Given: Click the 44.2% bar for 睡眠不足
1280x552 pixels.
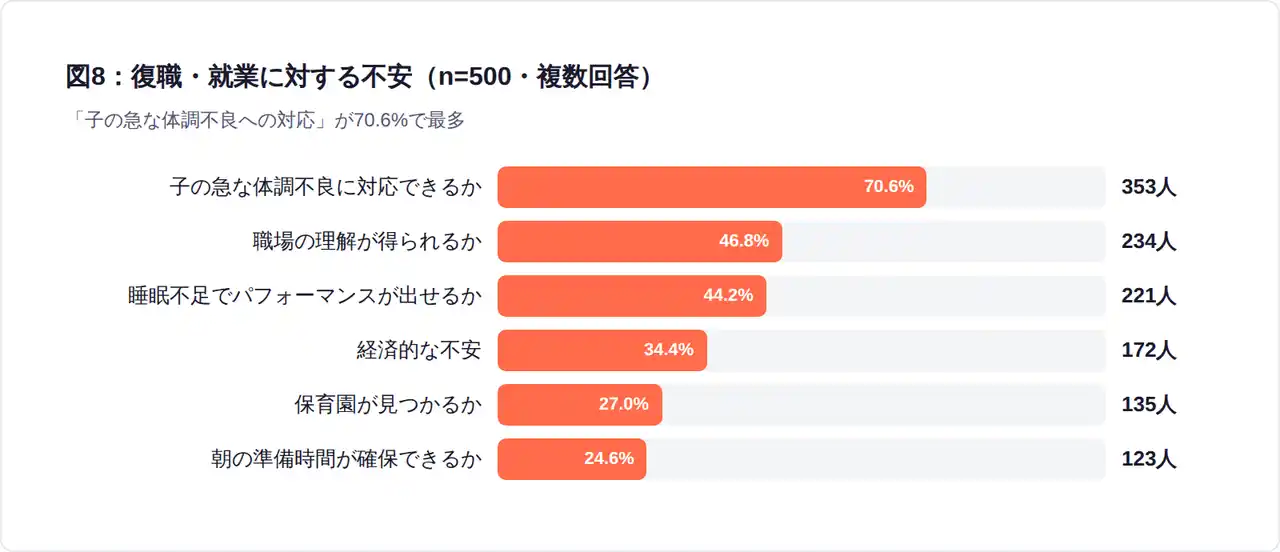Looking at the screenshot, I should (631, 296).
